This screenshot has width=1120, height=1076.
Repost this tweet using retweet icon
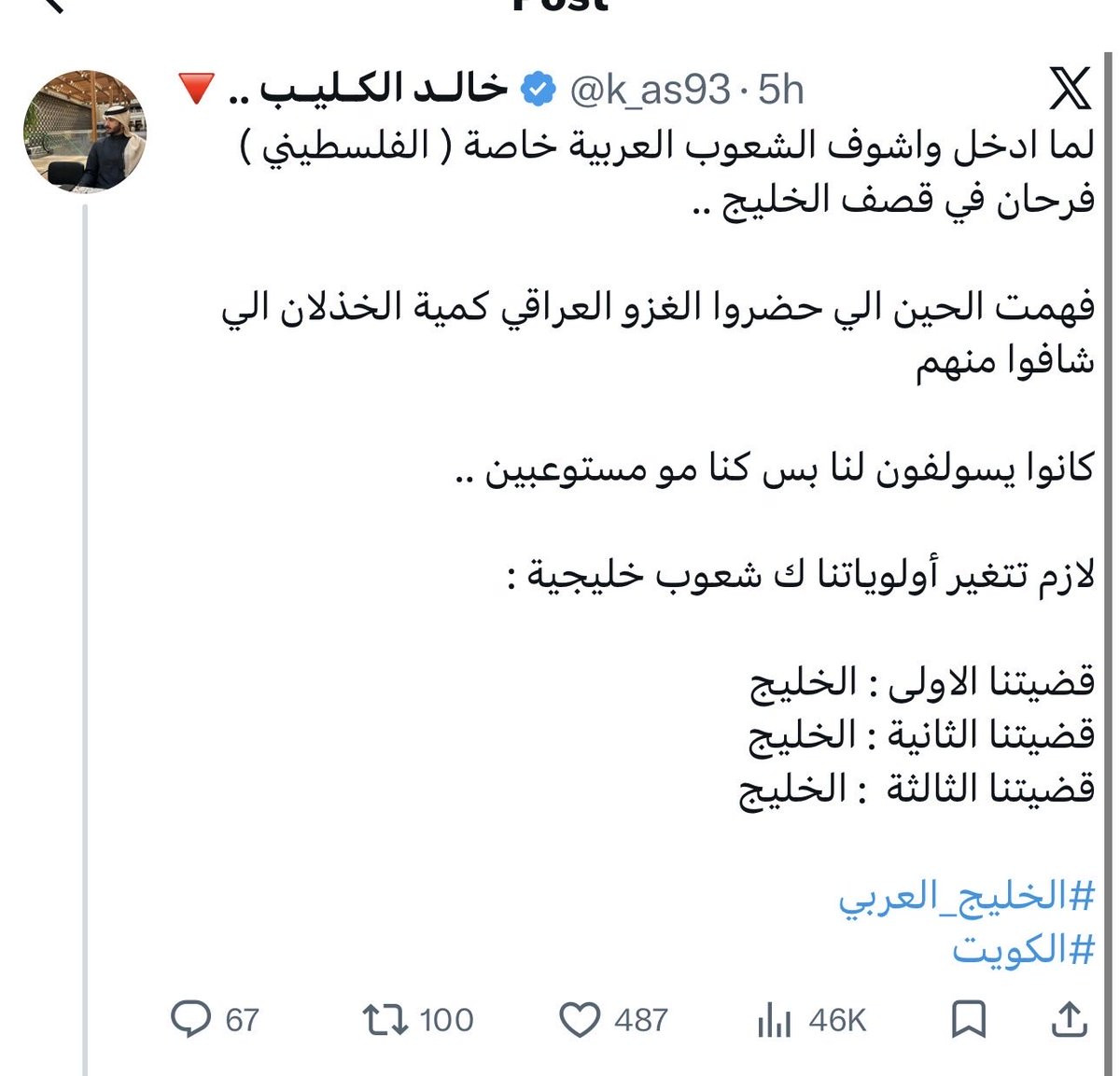[x=385, y=1020]
